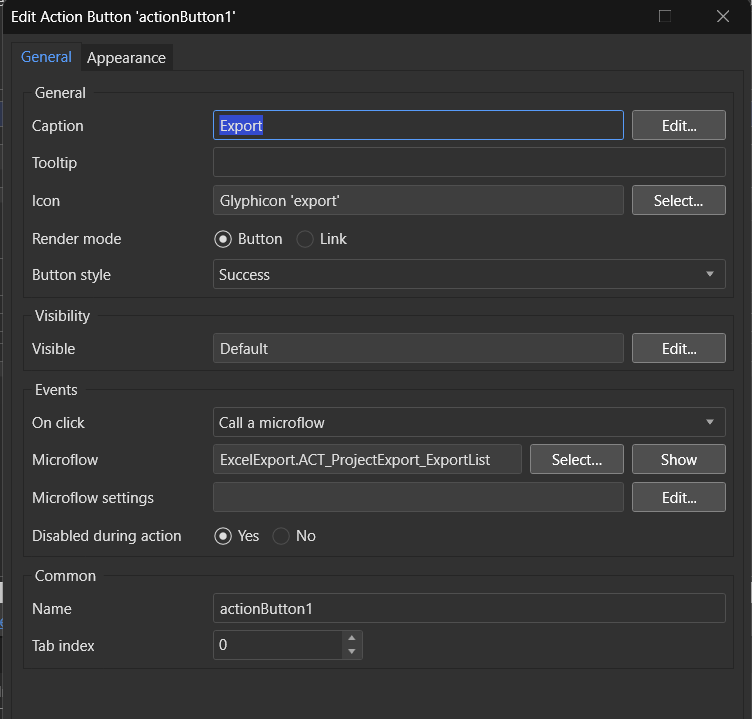Increment the Tab index spinner up arrow

pos(350,638)
